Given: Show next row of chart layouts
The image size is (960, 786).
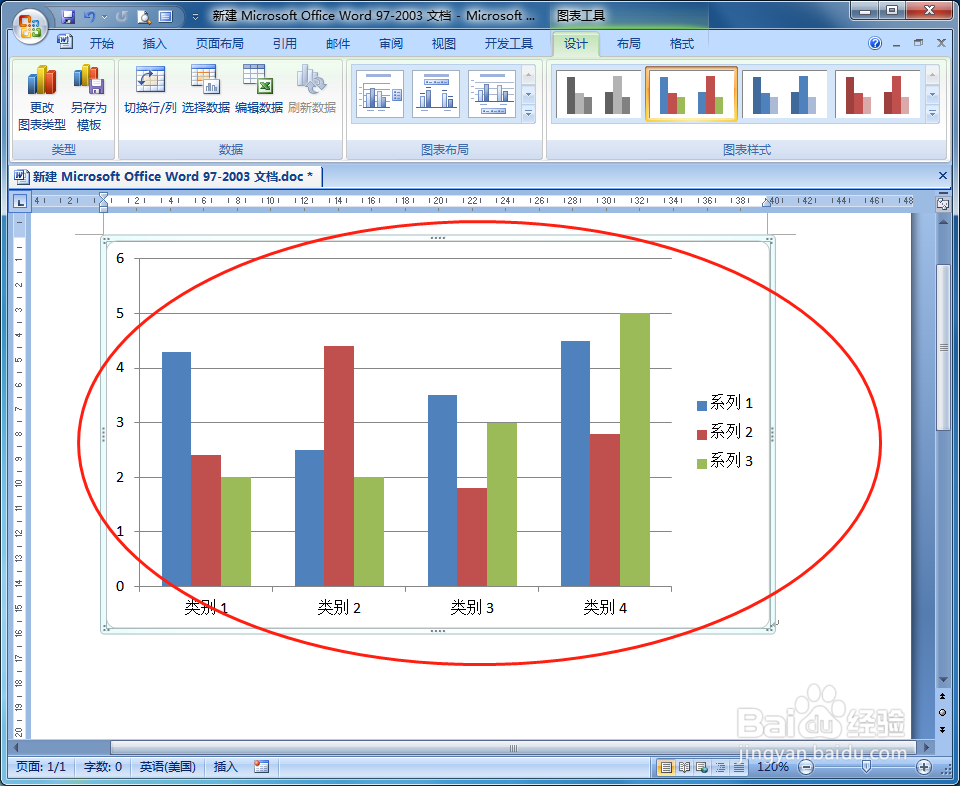Looking at the screenshot, I should [x=528, y=95].
